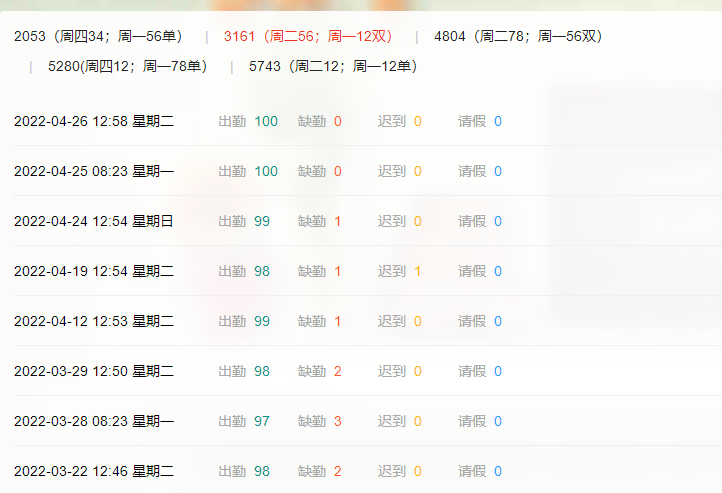722x493 pixels.
Task: Open class tab 5743（周二12；周一12单）
Action: point(333,67)
